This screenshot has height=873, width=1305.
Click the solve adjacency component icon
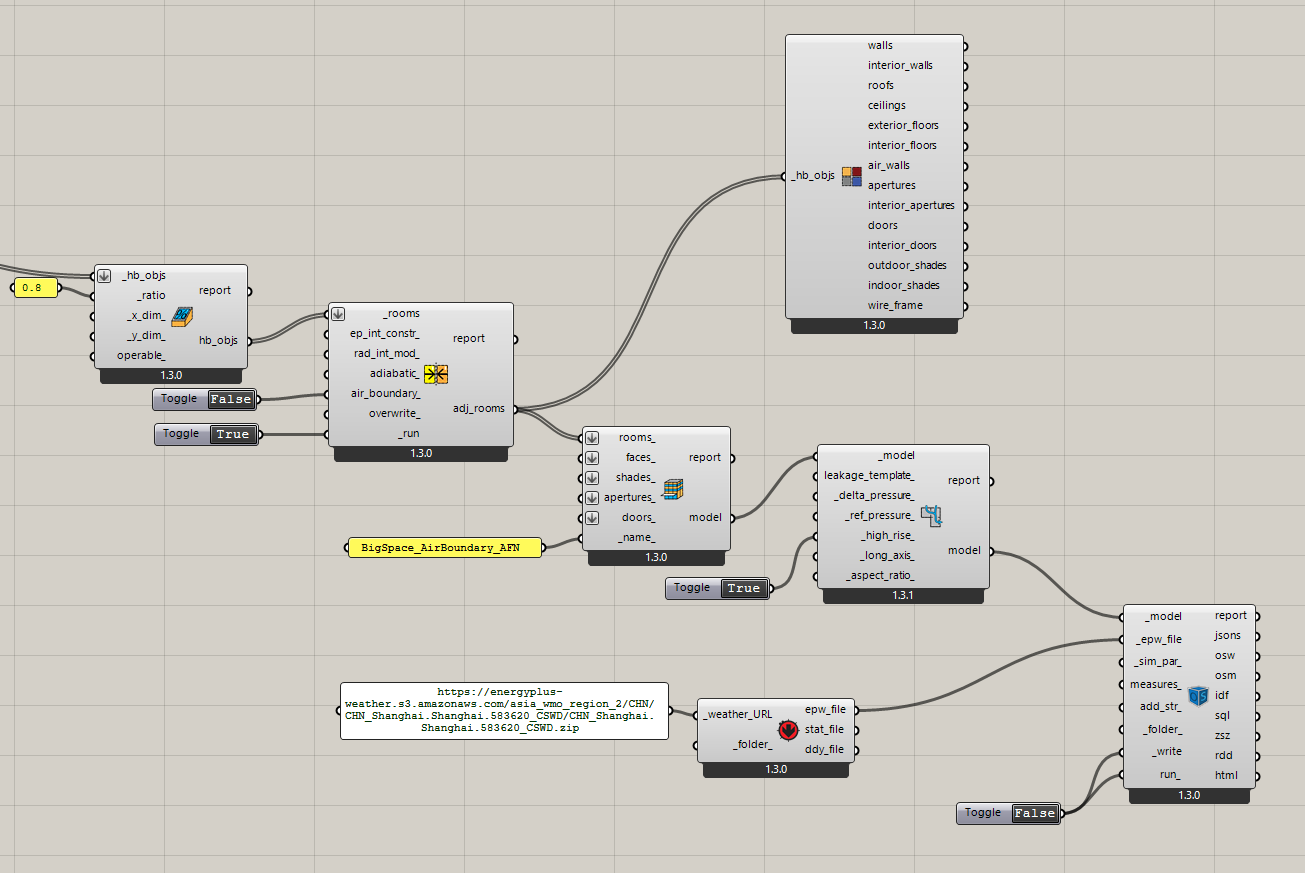coord(436,375)
